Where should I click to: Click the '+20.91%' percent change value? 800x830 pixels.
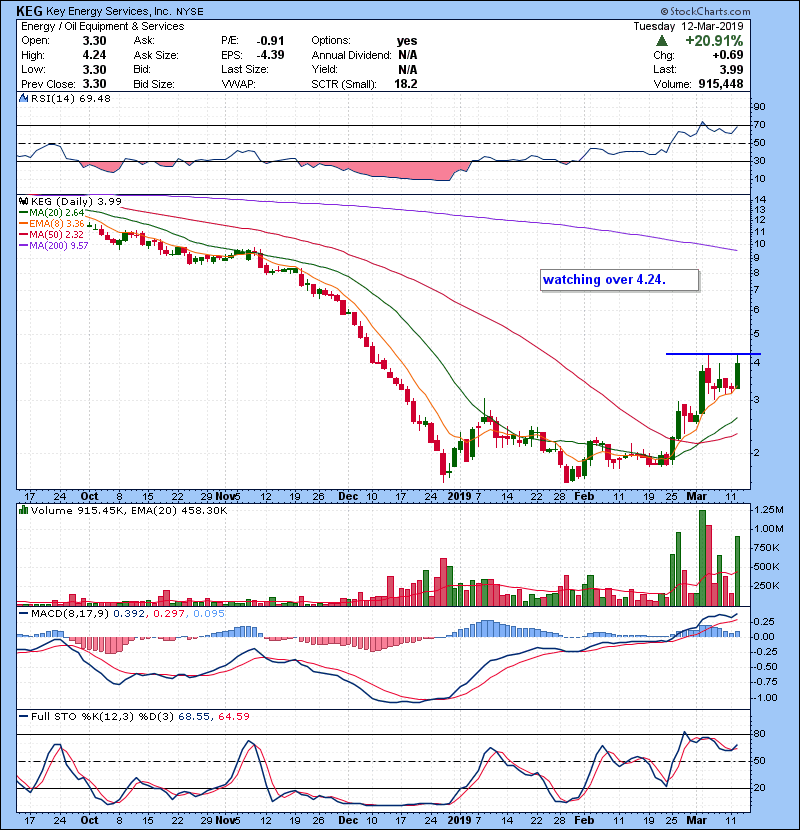pos(714,41)
